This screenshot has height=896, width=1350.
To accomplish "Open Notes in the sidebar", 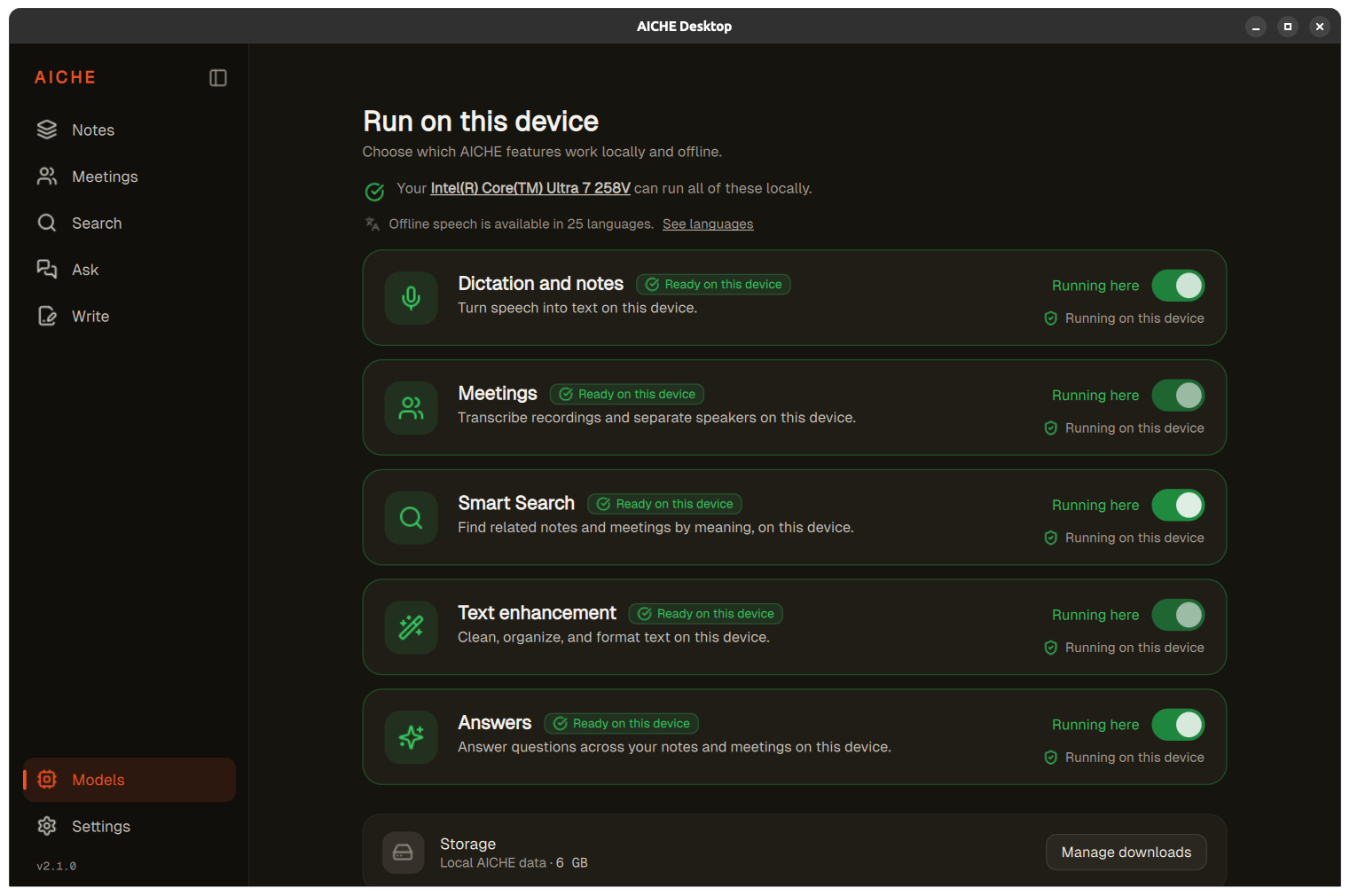I will point(130,130).
